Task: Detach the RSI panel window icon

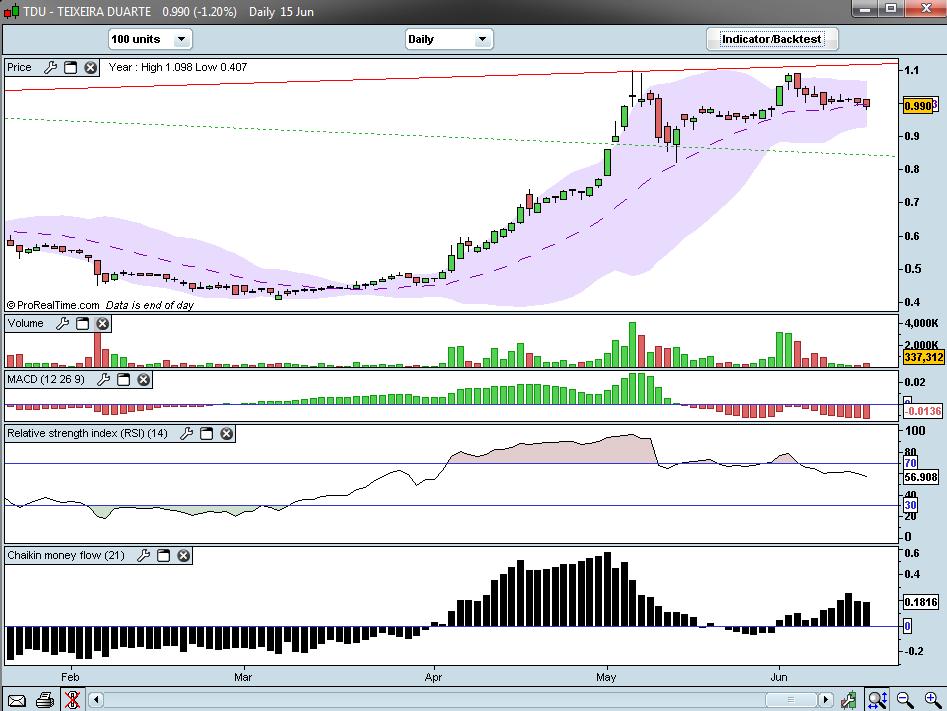Action: pyautogui.click(x=207, y=433)
